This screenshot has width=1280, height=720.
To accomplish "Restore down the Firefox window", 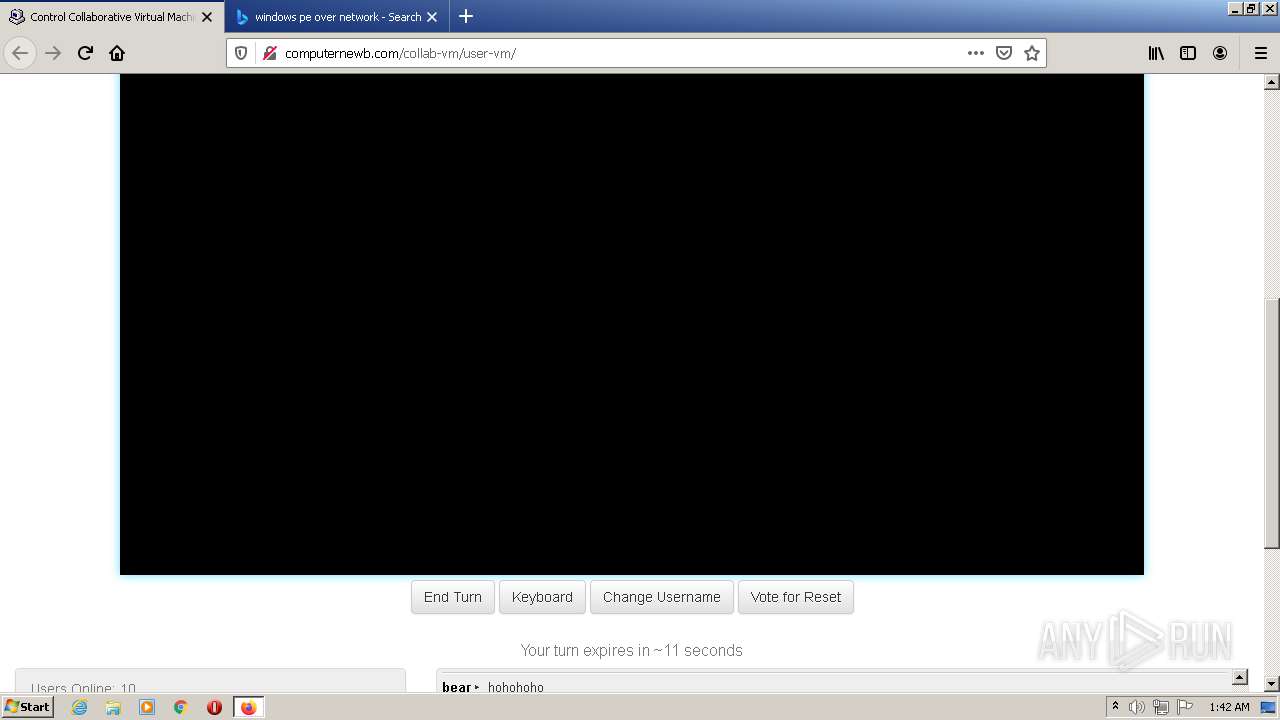I will pos(1251,8).
